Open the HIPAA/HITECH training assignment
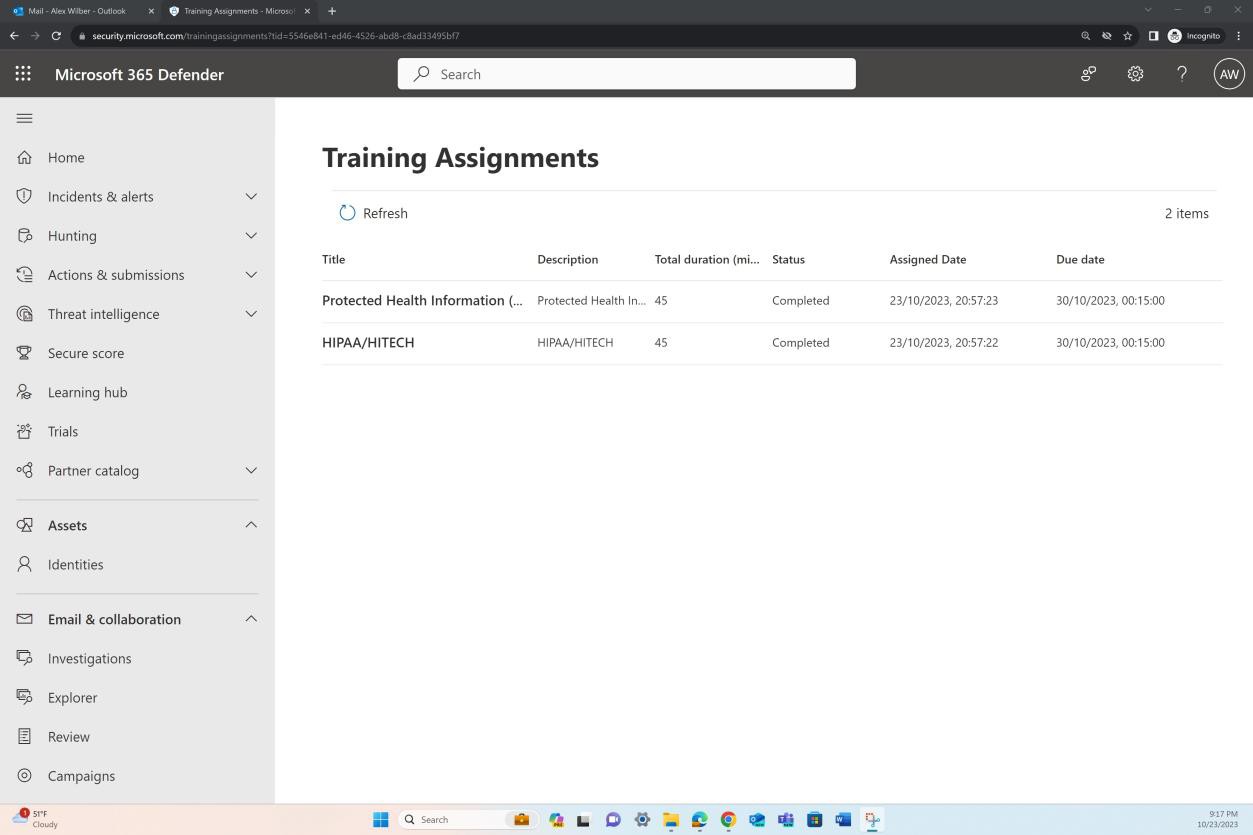Screen dimensions: 1253x835 coord(368,342)
